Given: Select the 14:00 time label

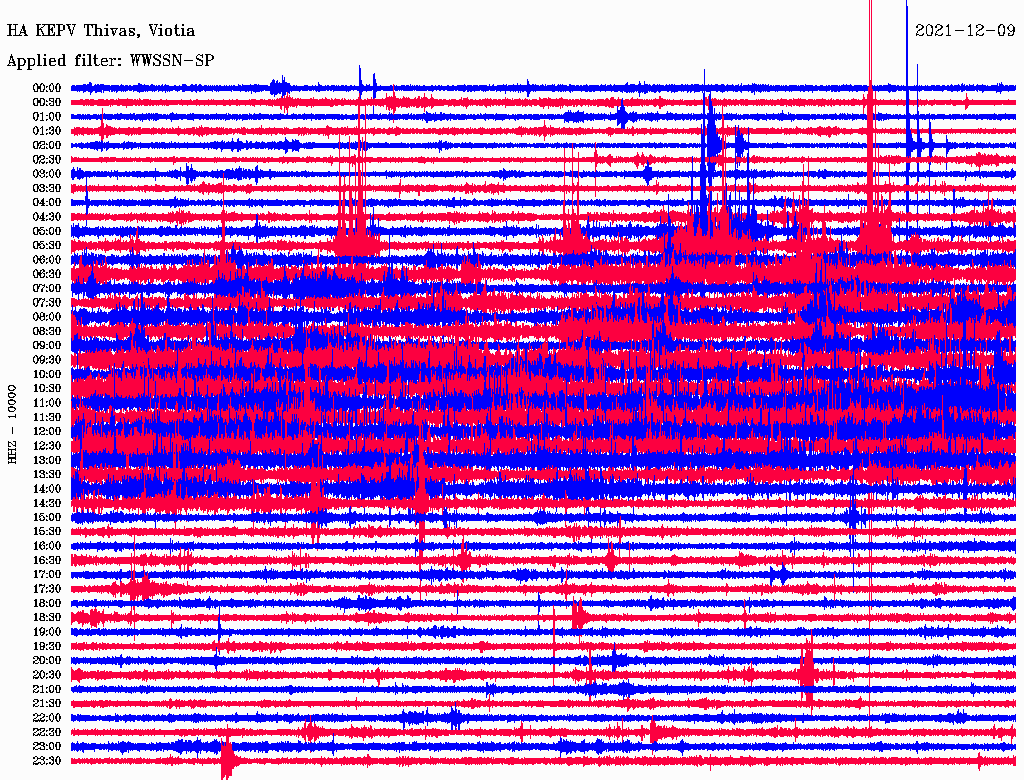Looking at the screenshot, I should (x=47, y=489).
